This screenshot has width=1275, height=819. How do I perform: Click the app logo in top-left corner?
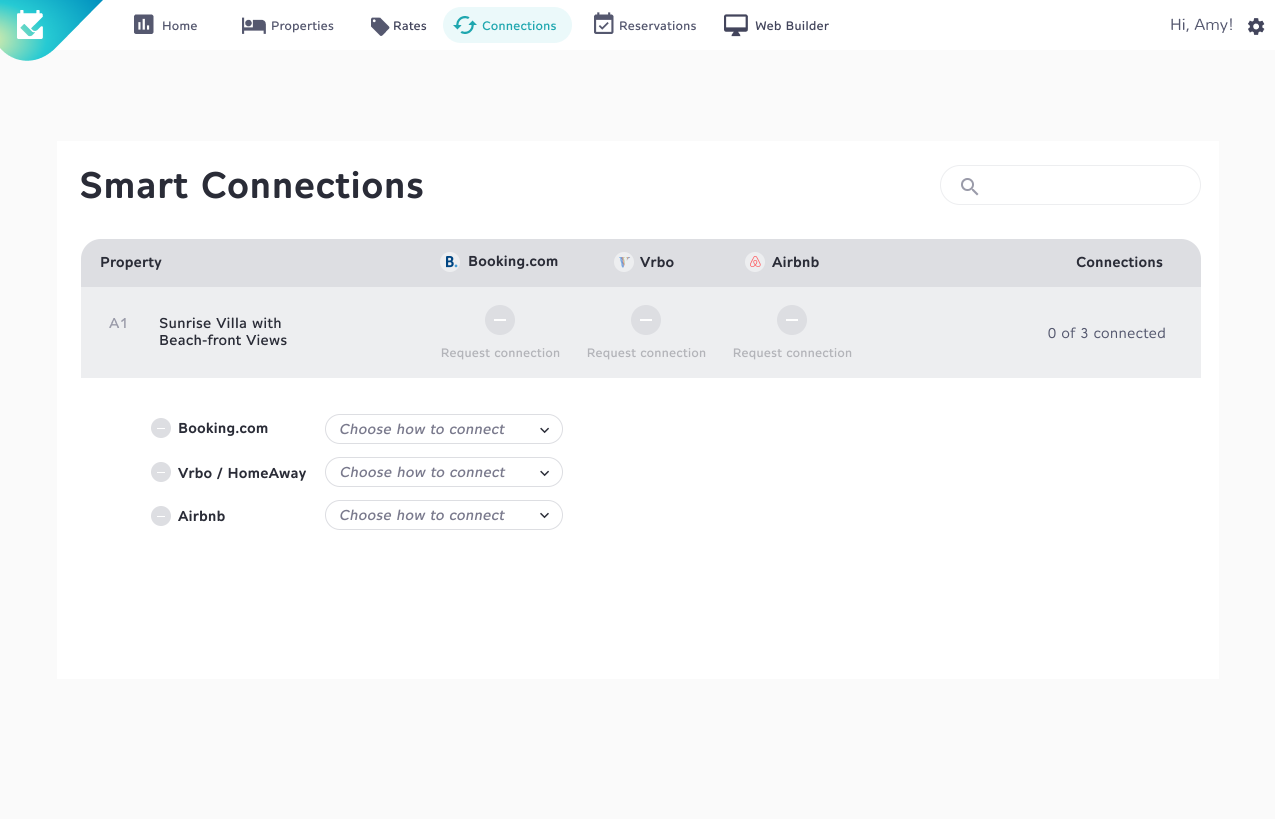31,24
